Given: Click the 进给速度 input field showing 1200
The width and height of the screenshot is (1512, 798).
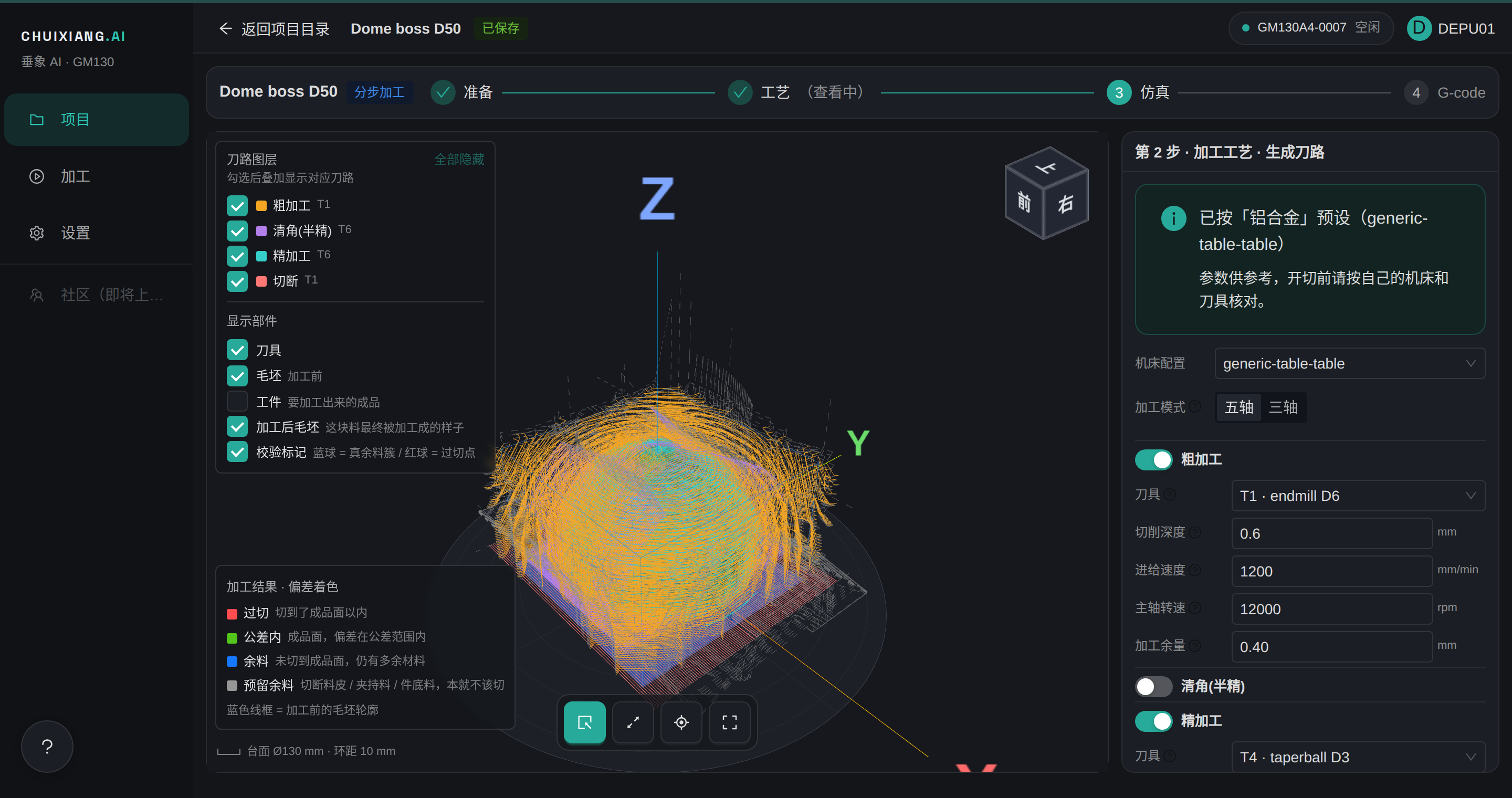Looking at the screenshot, I should (x=1331, y=572).
